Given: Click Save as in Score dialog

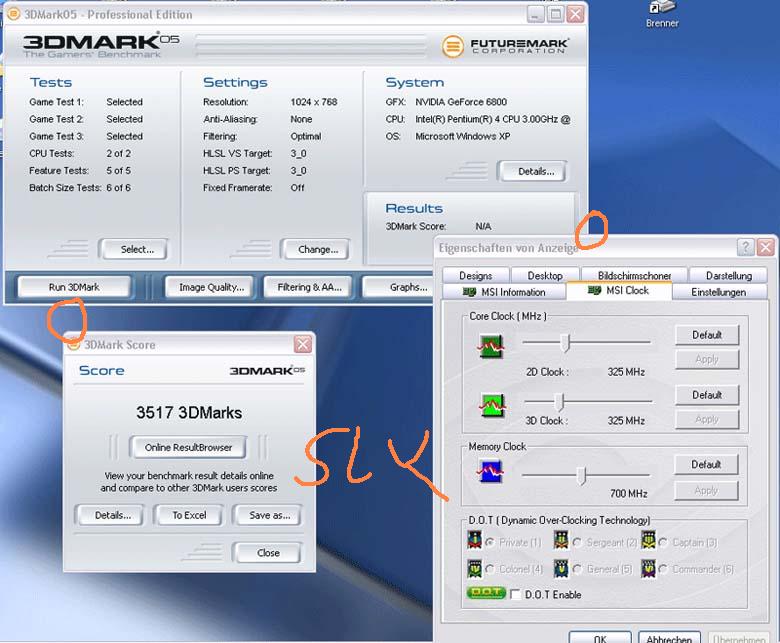Looking at the screenshot, I should (269, 515).
